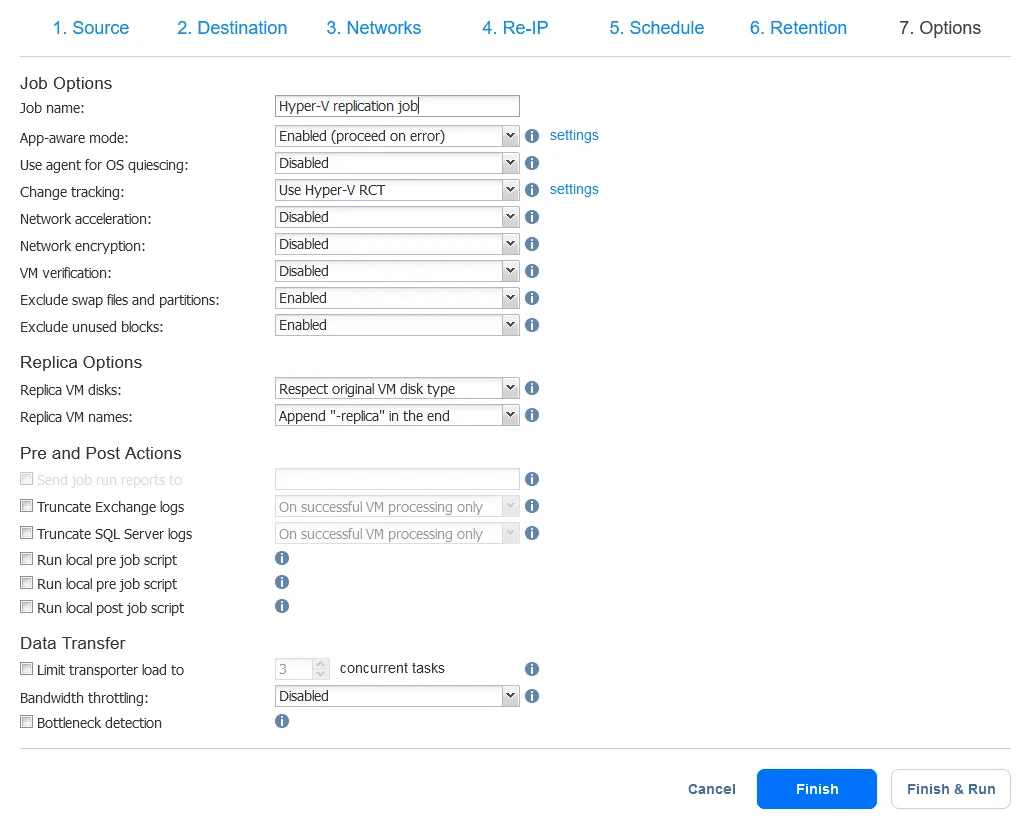The image size is (1031, 829).
Task: Click info icon for Truncate Exchange logs
Action: (x=532, y=507)
